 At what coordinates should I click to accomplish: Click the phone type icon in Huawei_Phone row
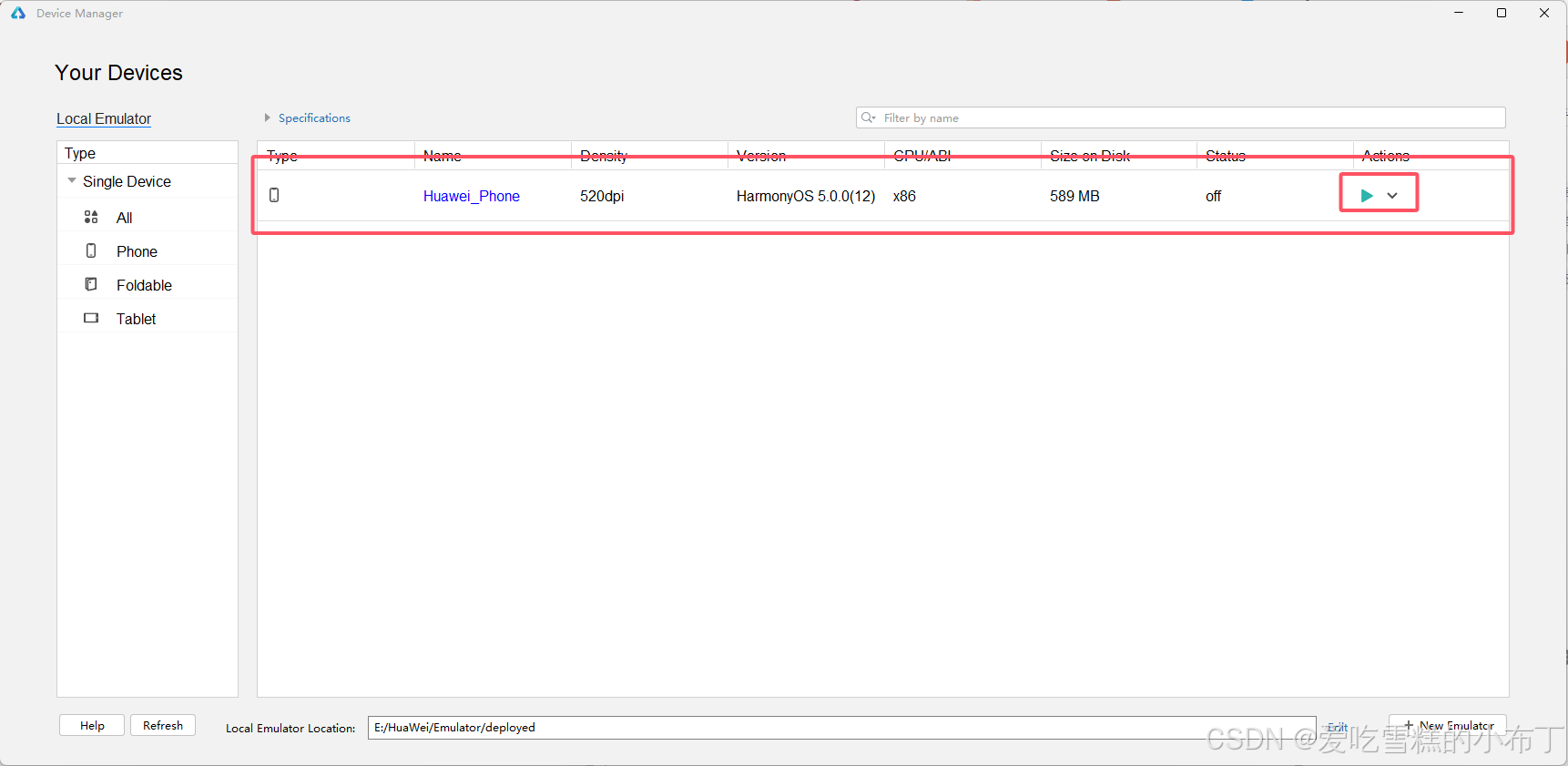274,195
